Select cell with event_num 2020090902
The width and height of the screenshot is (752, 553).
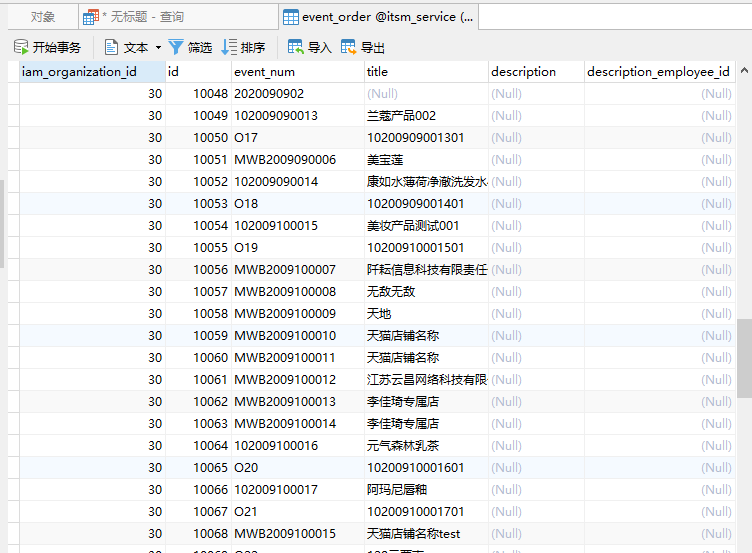[x=298, y=94]
